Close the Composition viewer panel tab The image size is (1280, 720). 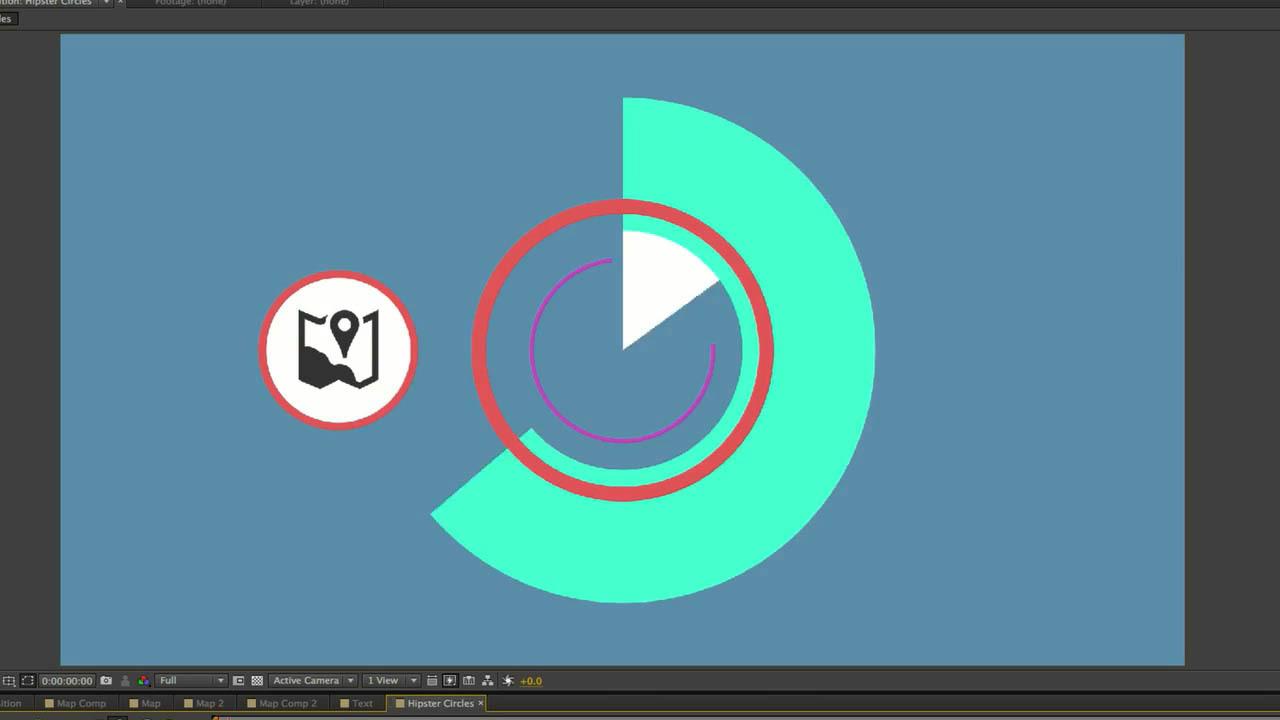click(x=120, y=3)
